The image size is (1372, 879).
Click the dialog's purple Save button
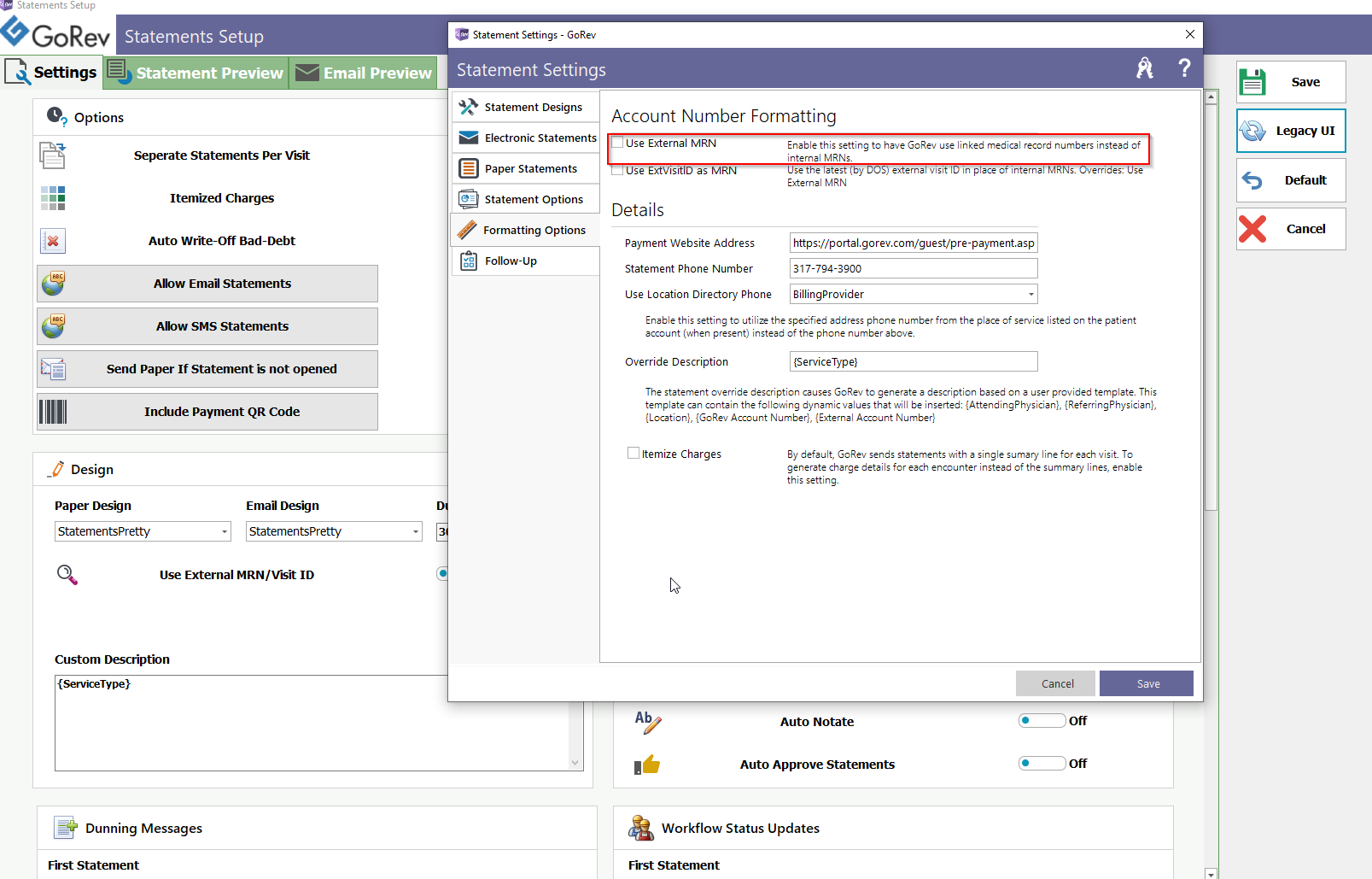[x=1147, y=683]
